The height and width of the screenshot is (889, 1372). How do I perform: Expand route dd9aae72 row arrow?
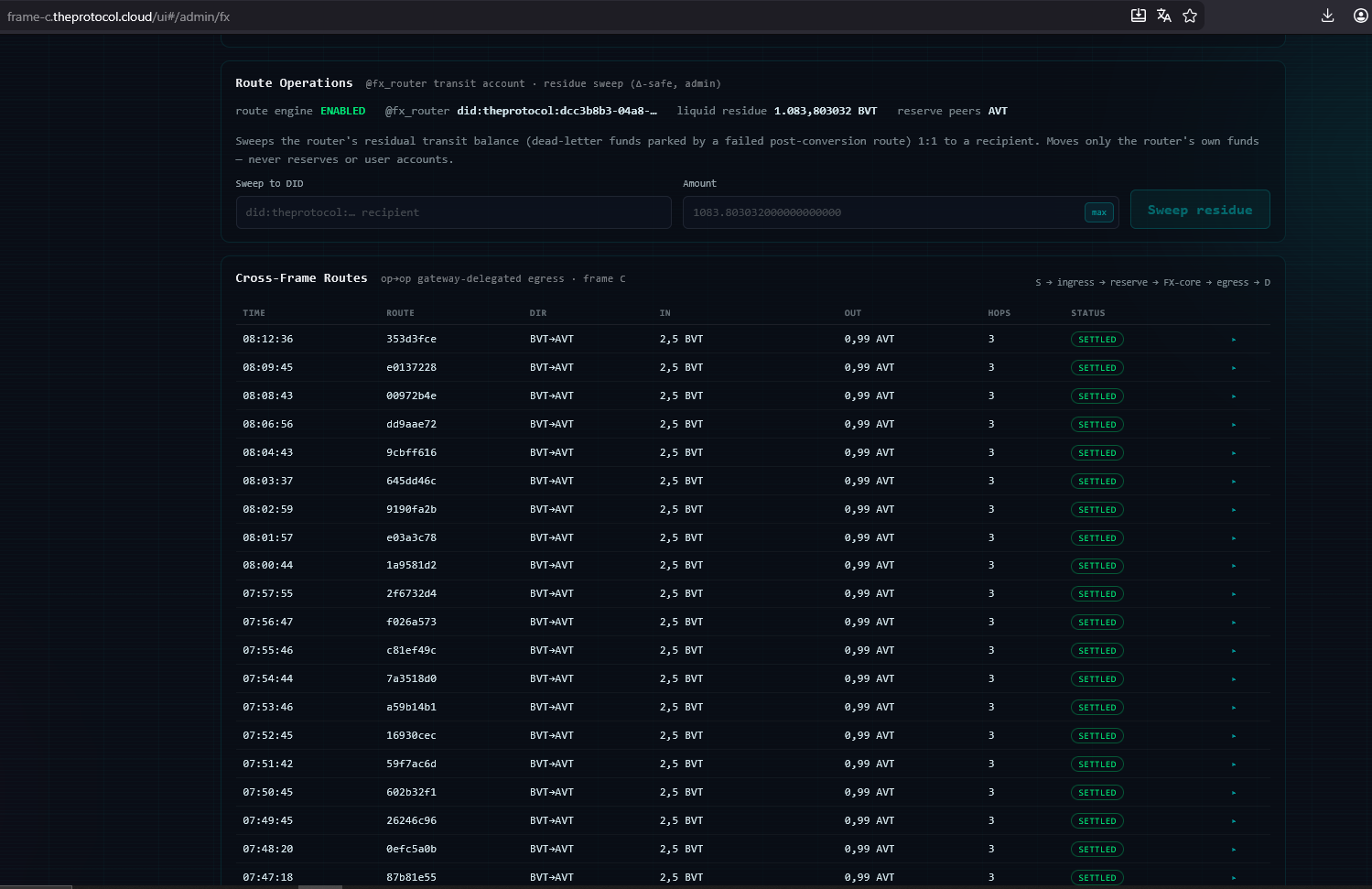pos(1234,425)
